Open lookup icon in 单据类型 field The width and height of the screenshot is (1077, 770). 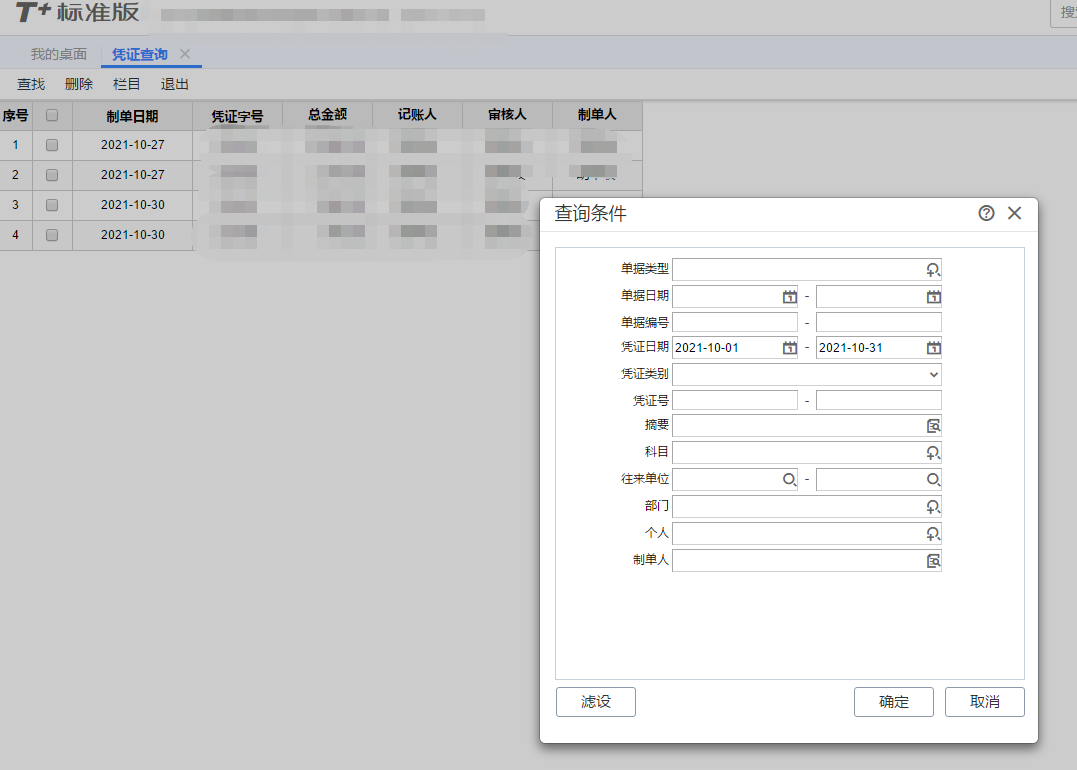pyautogui.click(x=933, y=270)
